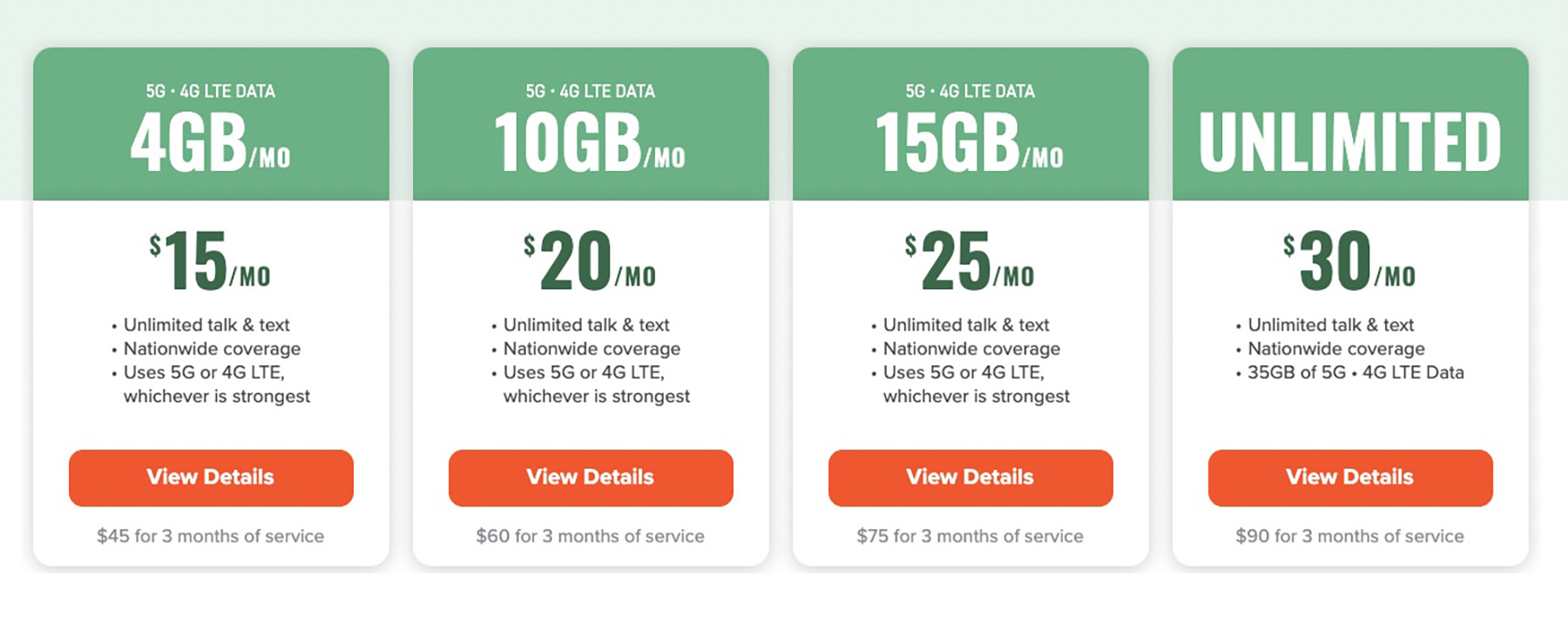Click the $30/MO price
The image size is (1568, 623).
1349,261
